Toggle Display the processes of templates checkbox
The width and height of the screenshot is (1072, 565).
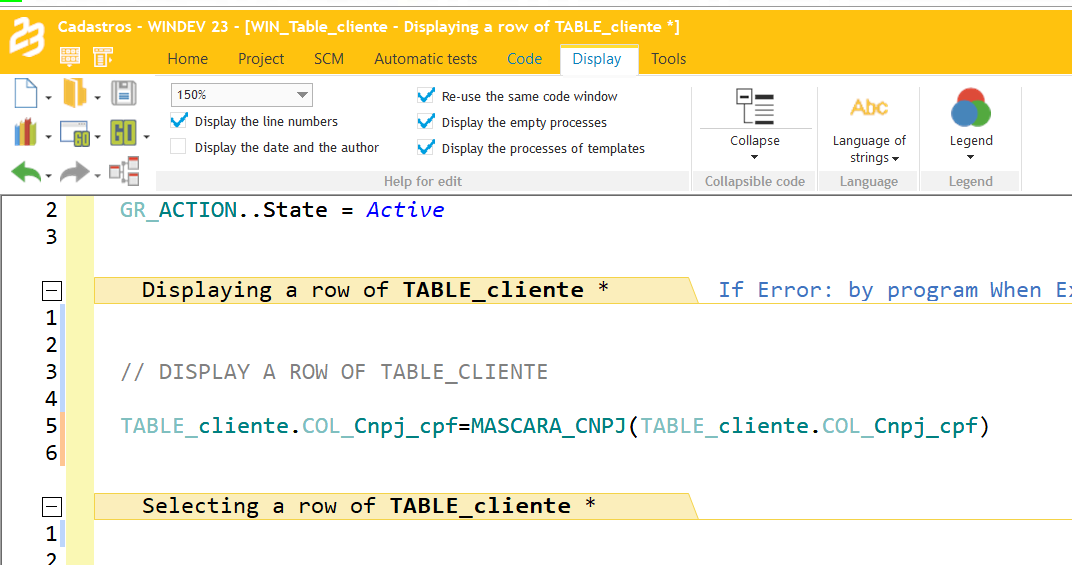tap(426, 147)
